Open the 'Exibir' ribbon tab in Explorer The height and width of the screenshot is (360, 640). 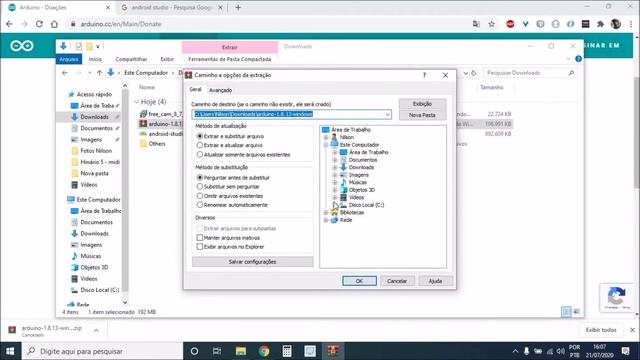pyautogui.click(x=167, y=59)
